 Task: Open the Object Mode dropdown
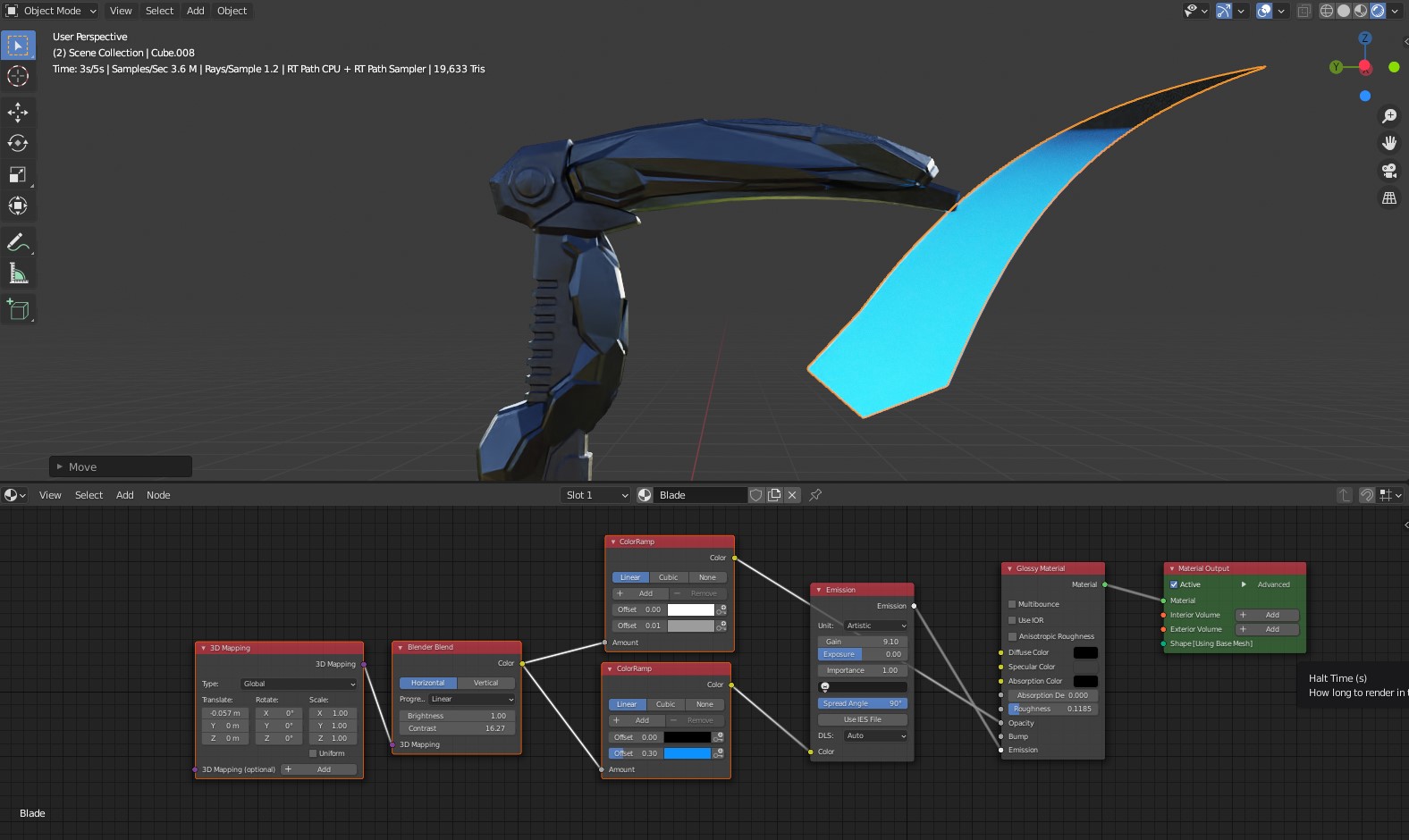[52, 11]
